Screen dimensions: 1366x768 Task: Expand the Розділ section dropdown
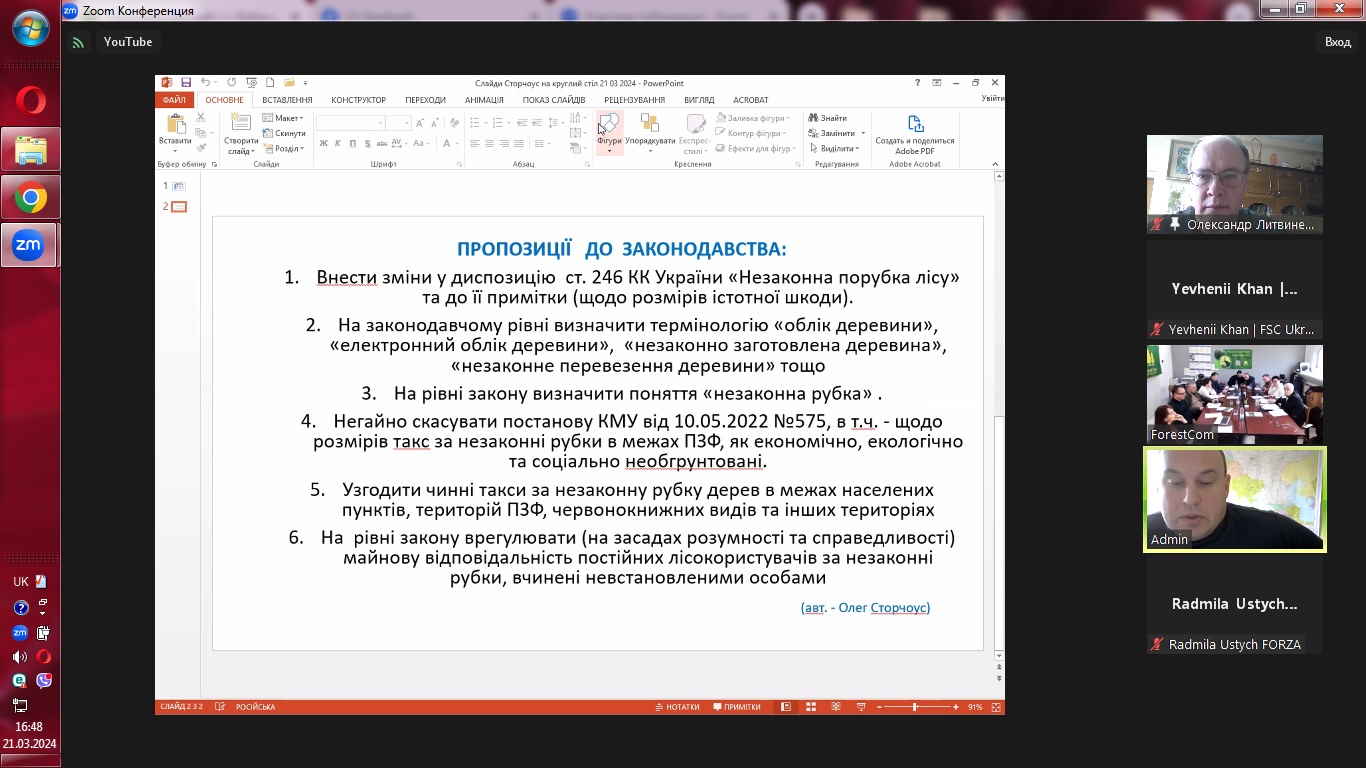pos(283,148)
